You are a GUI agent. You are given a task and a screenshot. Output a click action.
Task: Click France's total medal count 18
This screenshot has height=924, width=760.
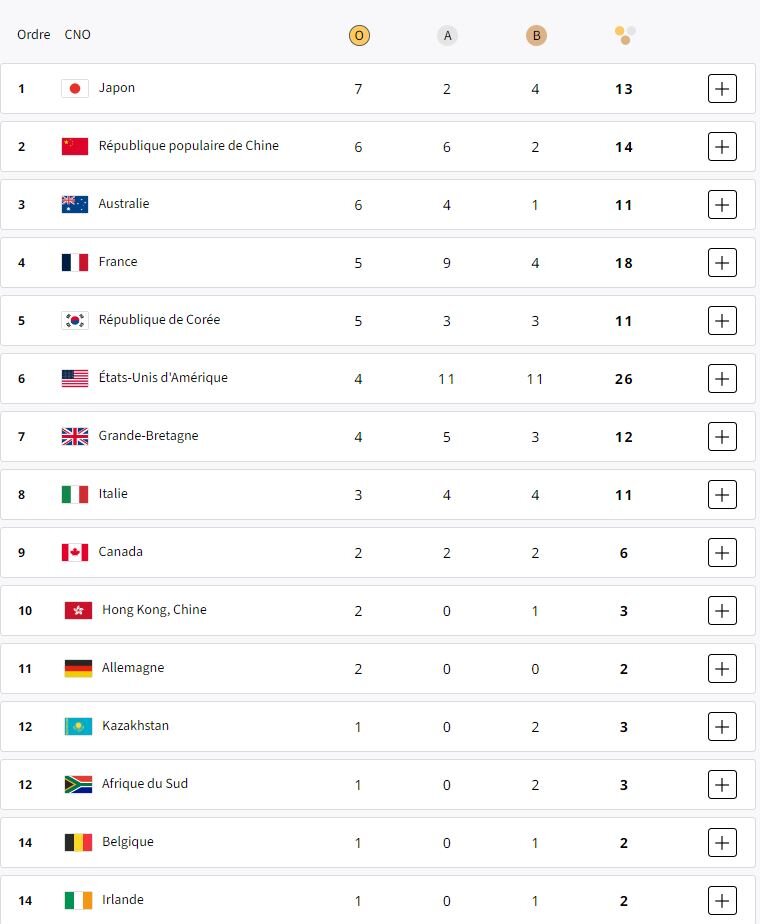click(x=624, y=263)
